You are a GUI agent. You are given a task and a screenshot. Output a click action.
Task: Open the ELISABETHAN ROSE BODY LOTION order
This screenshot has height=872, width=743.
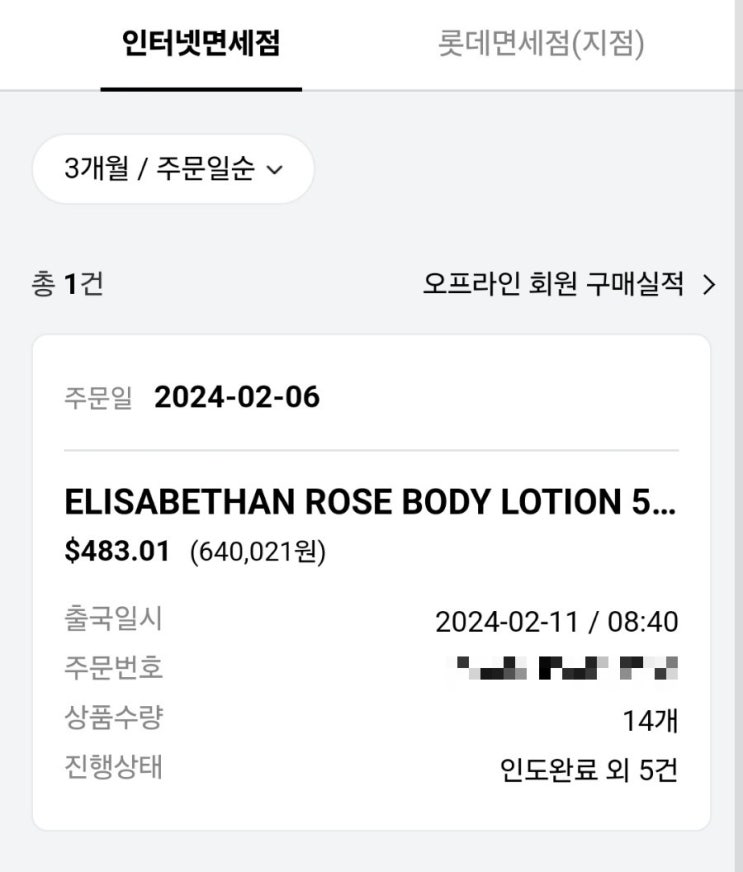point(370,502)
